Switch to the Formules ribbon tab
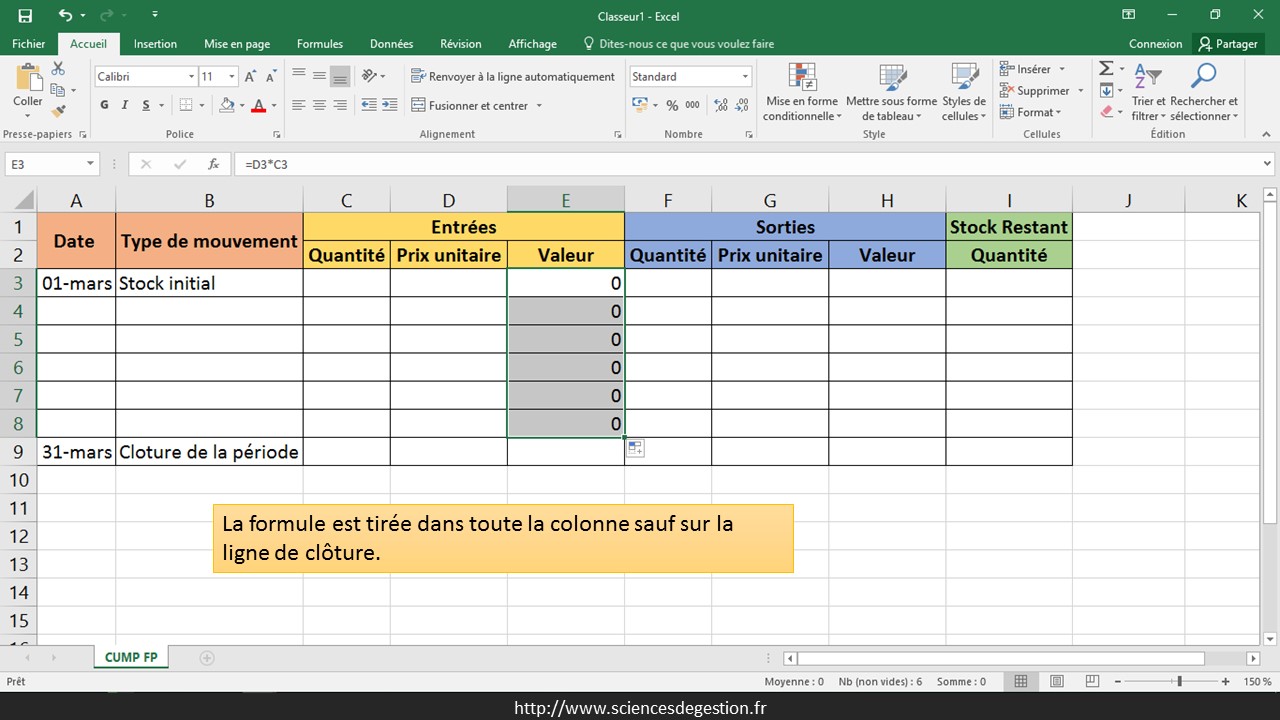This screenshot has width=1280, height=720. [x=319, y=44]
